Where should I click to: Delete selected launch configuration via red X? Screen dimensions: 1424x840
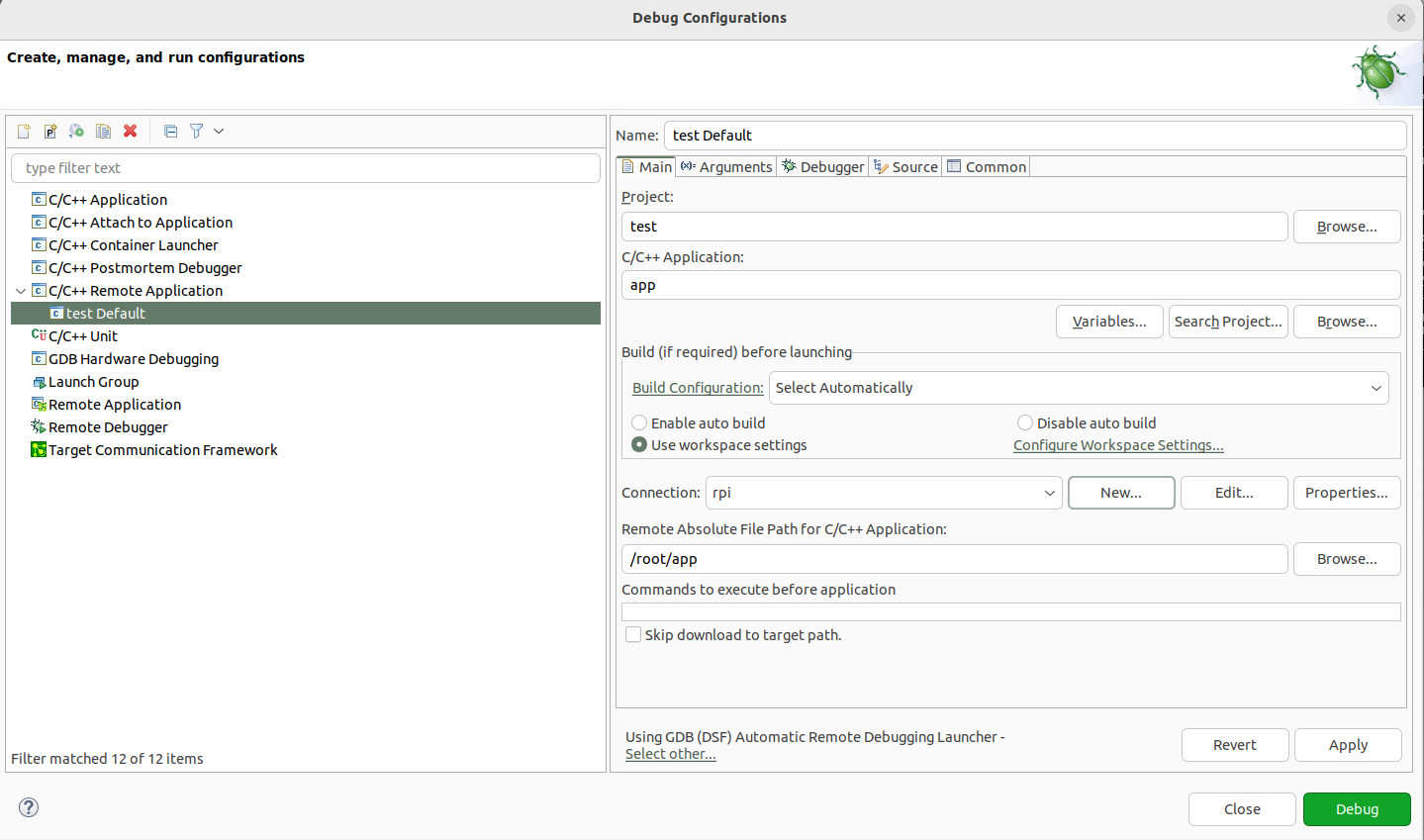pos(130,131)
